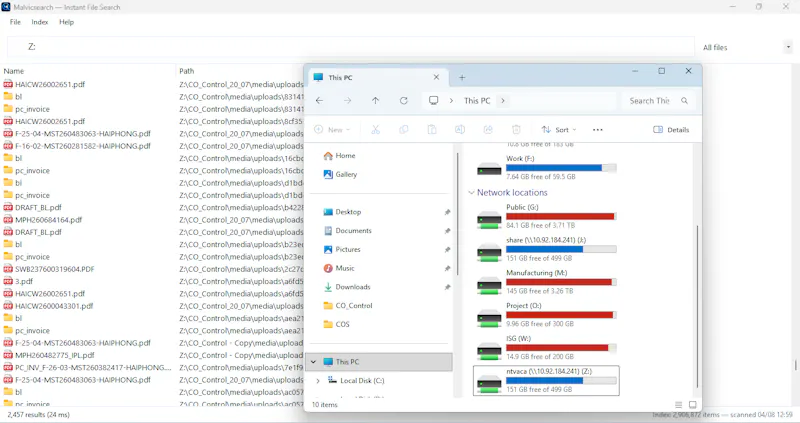Sort results by the Path column header
Viewport: 800px width, 423px height.
(187, 71)
